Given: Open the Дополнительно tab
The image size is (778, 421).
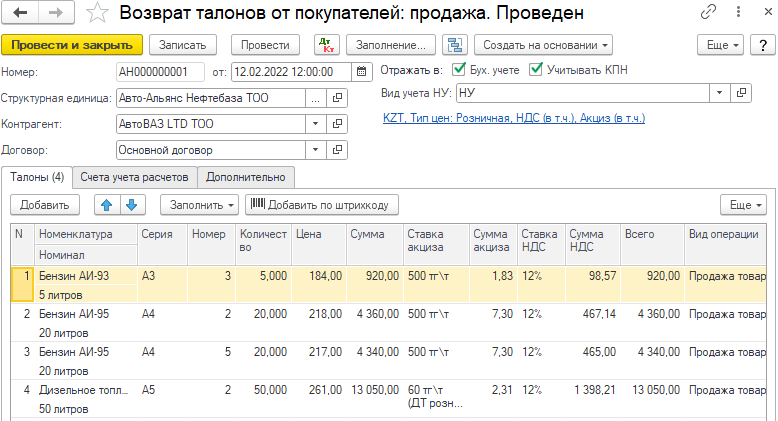Looking at the screenshot, I should 246,177.
